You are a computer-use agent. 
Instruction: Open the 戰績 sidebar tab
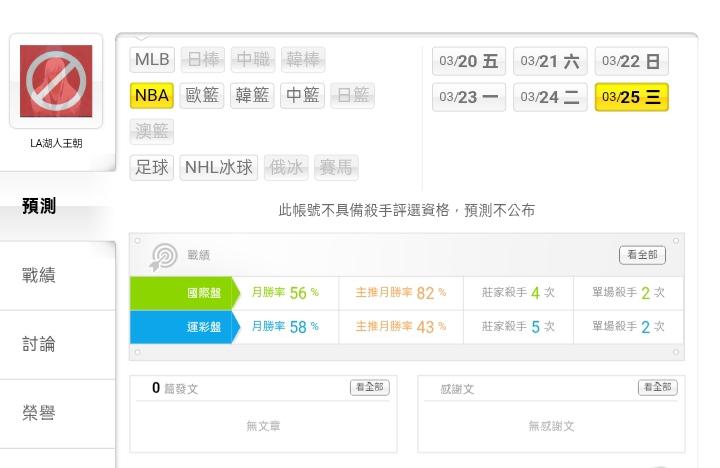(39, 275)
